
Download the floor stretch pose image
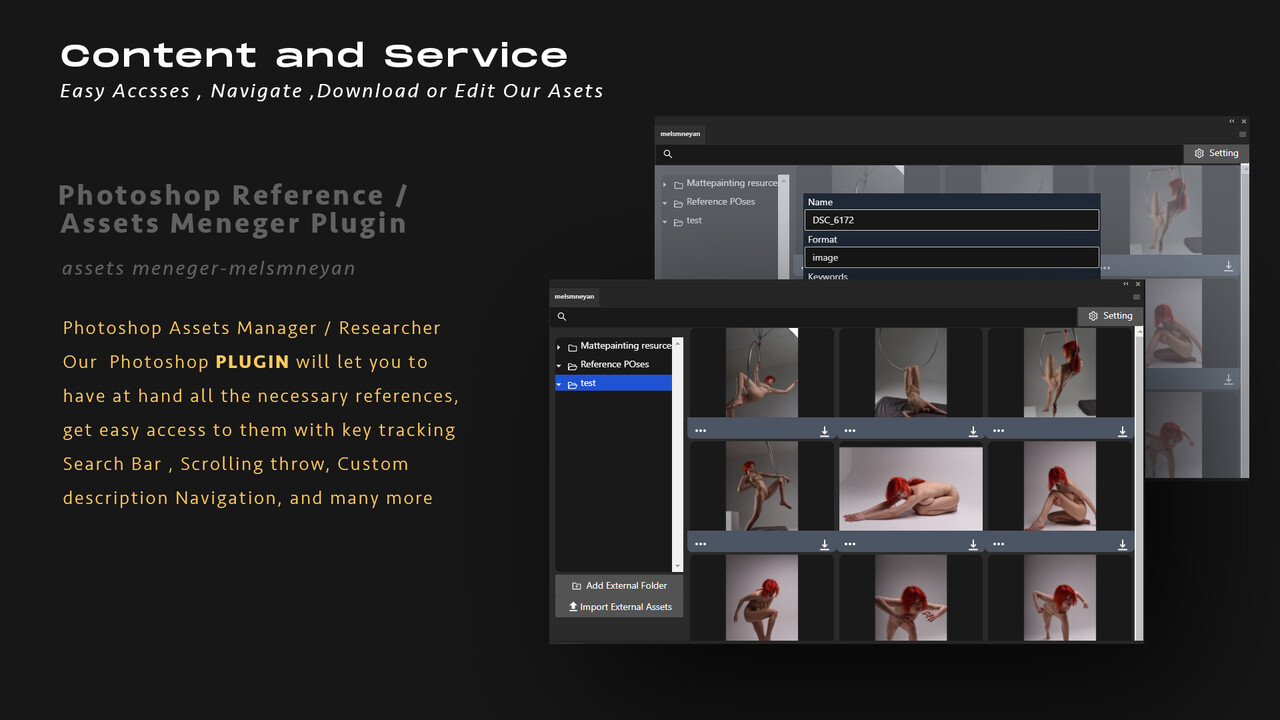tap(973, 544)
